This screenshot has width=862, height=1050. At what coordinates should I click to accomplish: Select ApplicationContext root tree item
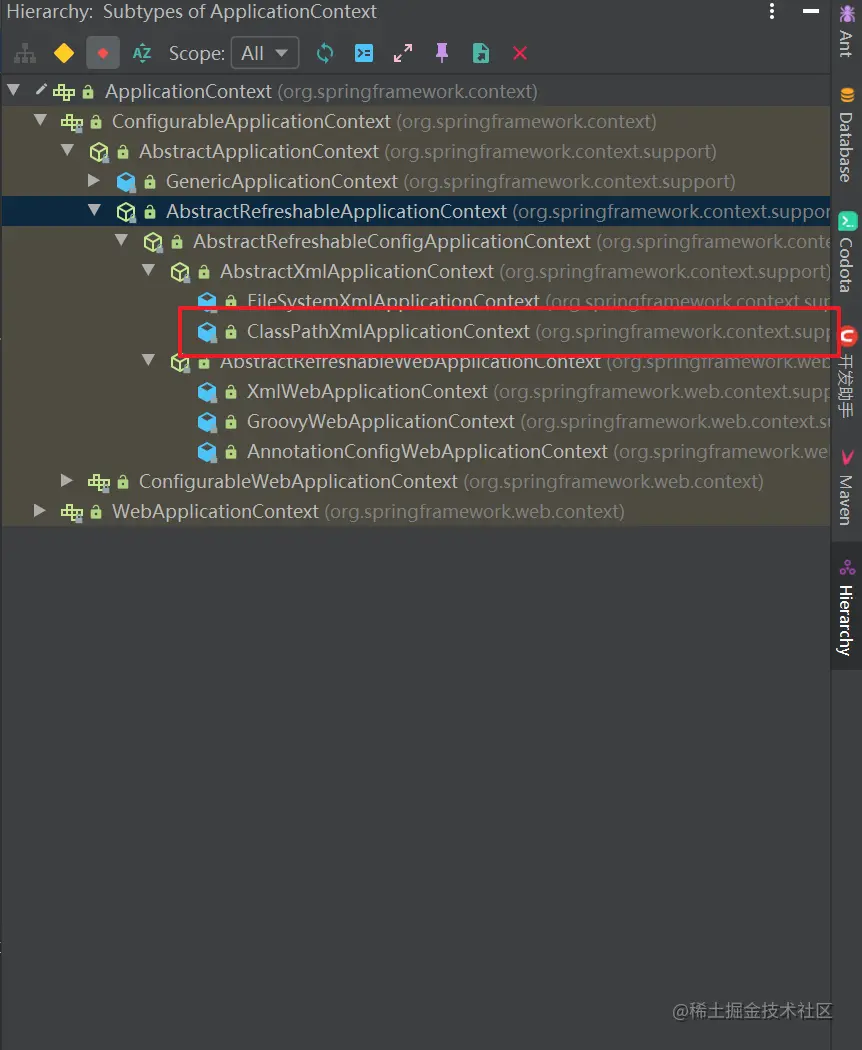point(415,91)
